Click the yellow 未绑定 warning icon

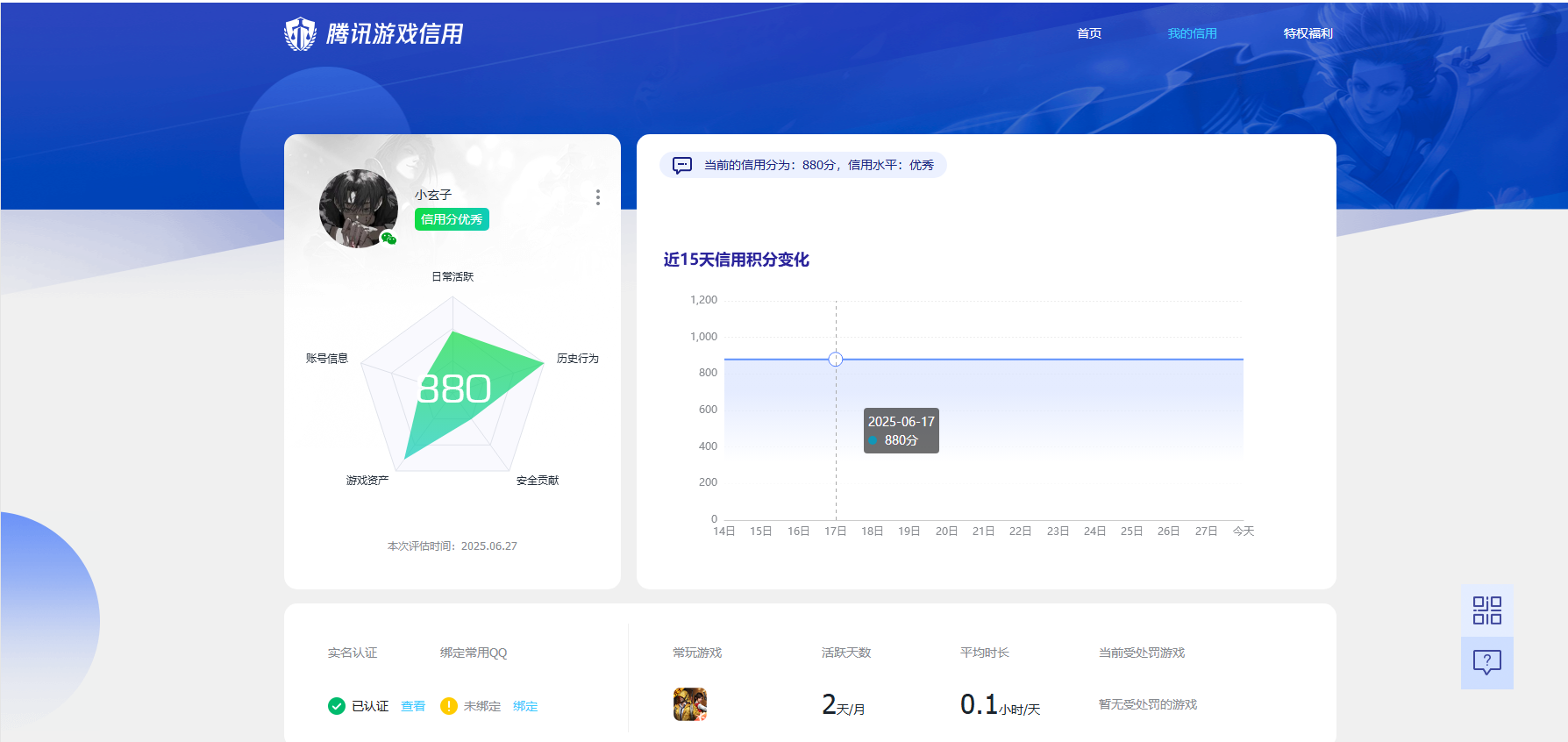(x=449, y=706)
